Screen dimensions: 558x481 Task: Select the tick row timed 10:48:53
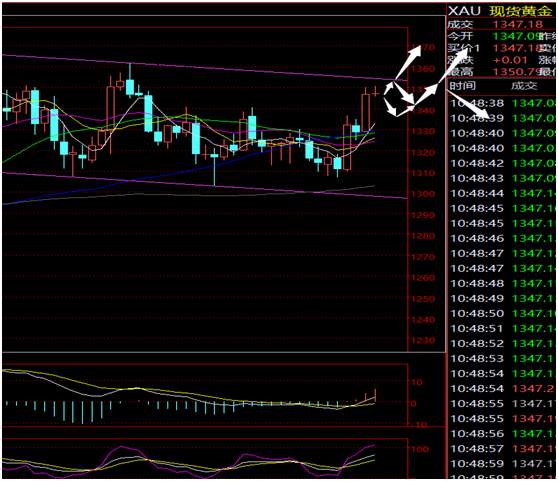502,359
